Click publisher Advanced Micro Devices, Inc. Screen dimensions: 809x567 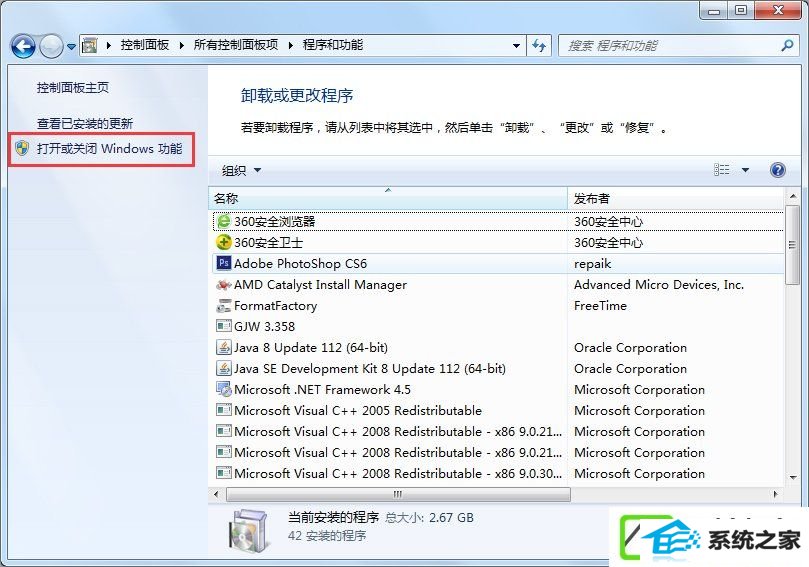[x=659, y=285]
